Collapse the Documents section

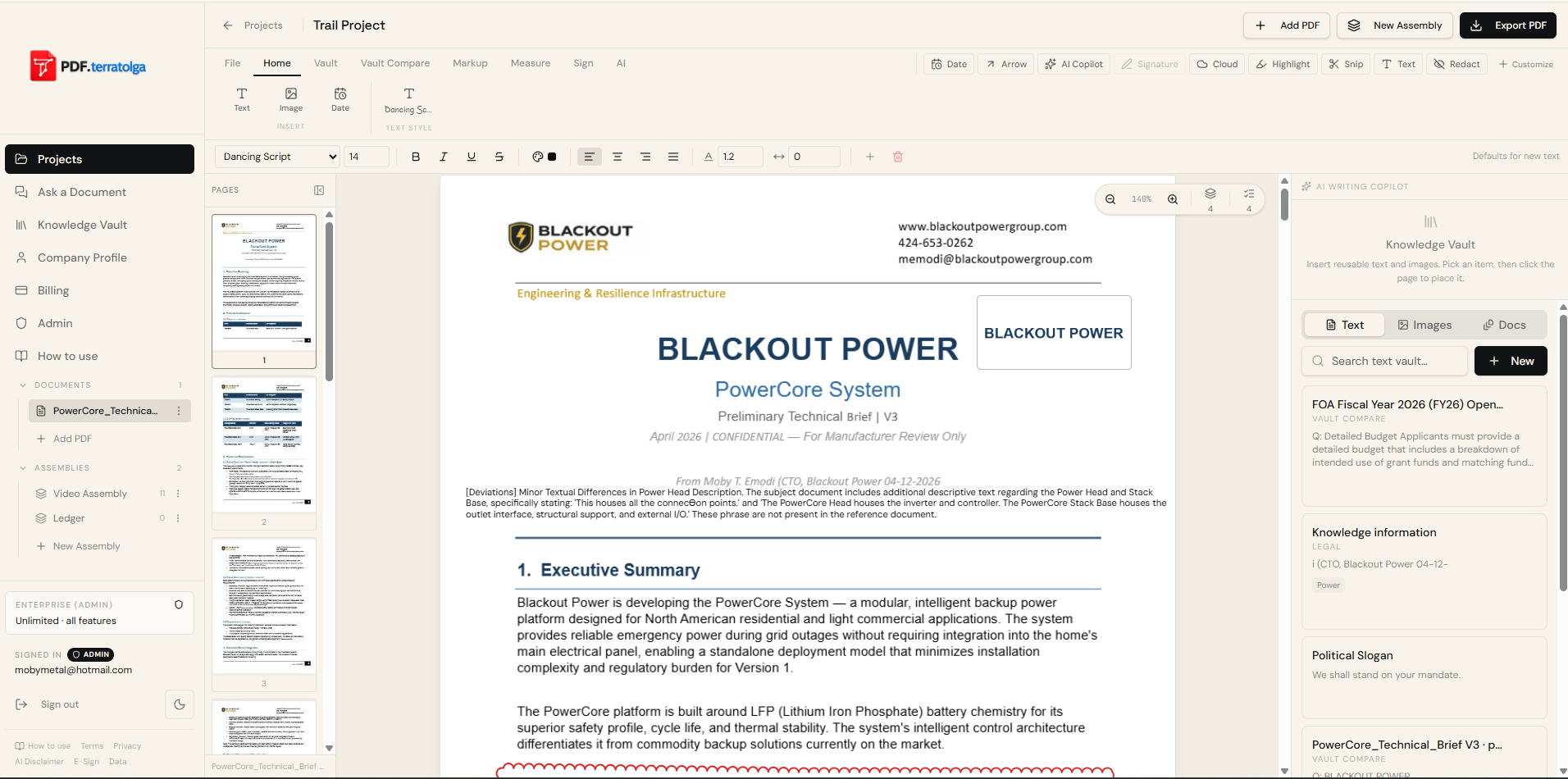23,385
